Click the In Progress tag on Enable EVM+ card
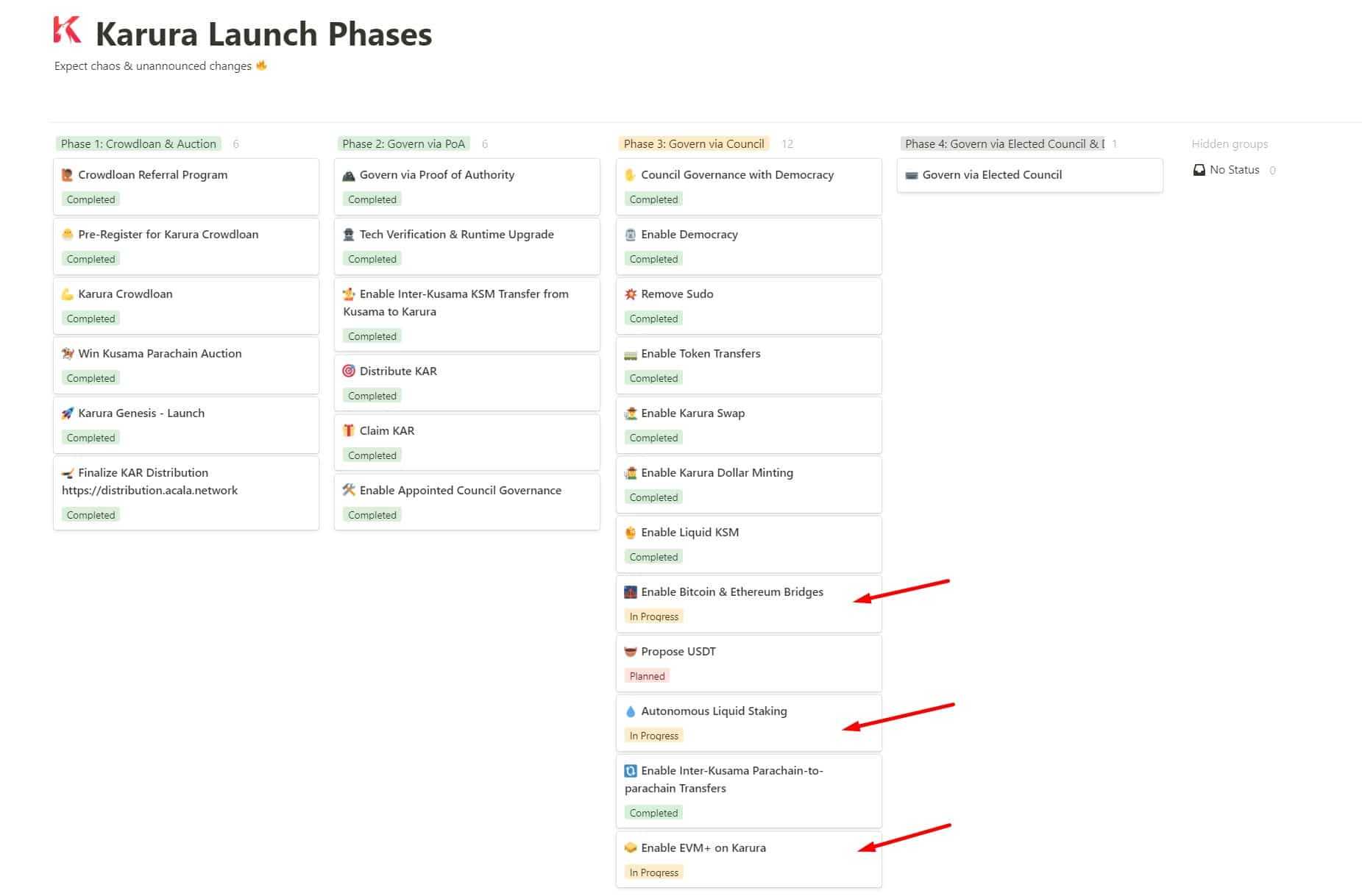 [x=653, y=872]
